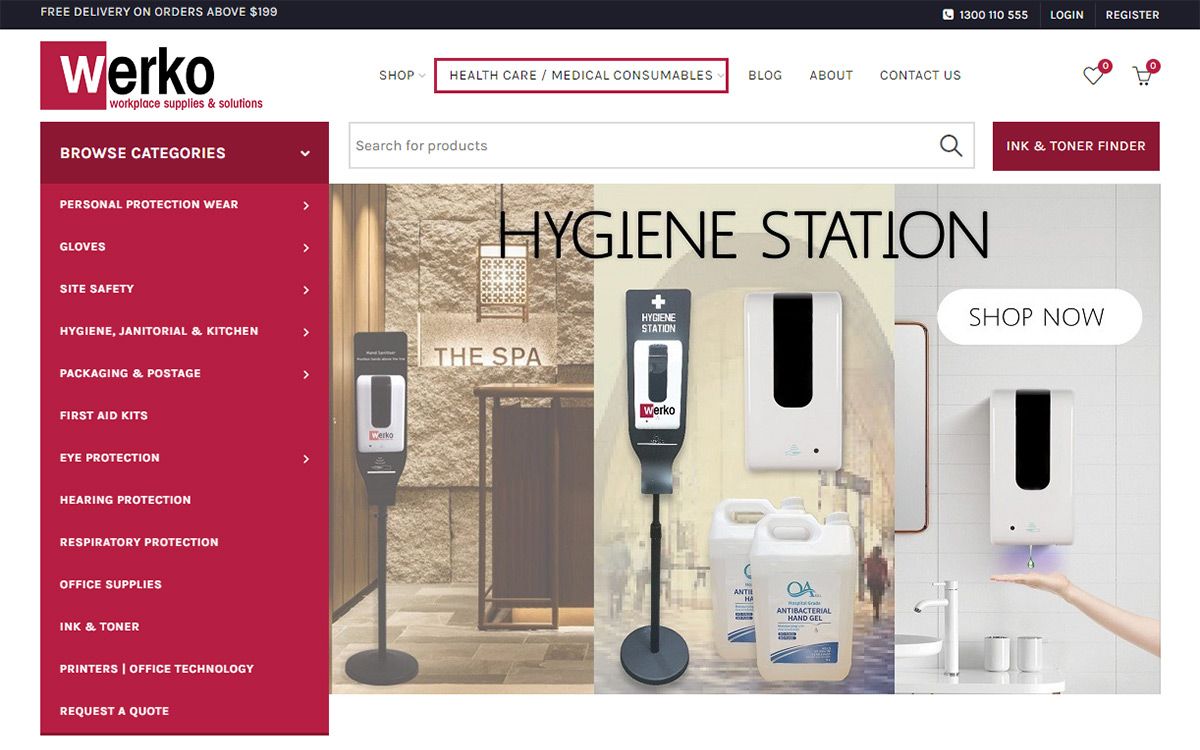The width and height of the screenshot is (1200, 750).
Task: Open Eye Protection category link
Action: 110,457
